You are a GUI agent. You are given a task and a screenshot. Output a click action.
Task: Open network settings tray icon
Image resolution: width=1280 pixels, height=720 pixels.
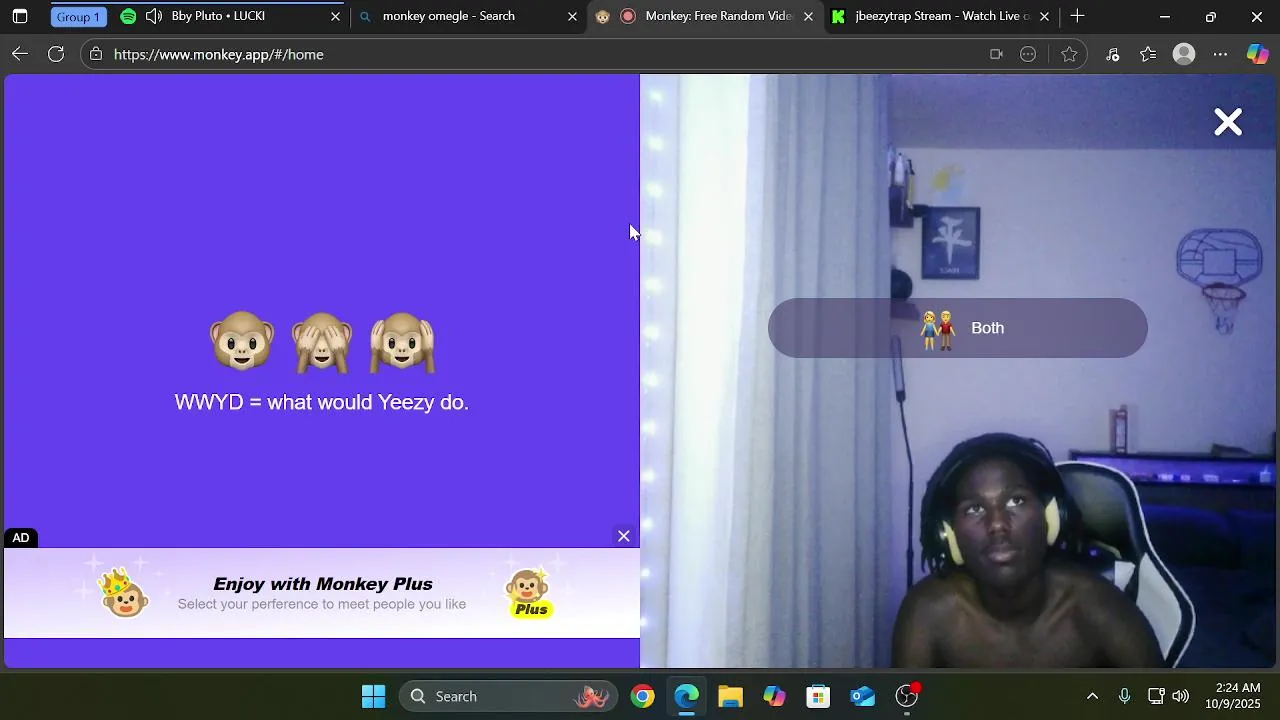point(1156,697)
